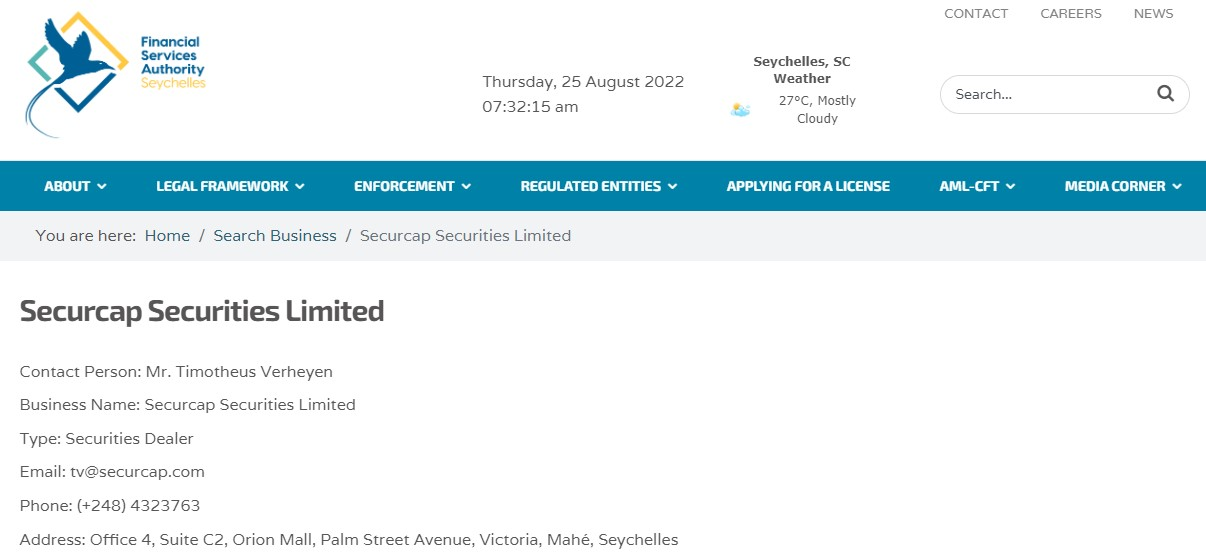Open the News link
The image size is (1206, 557).
click(1153, 13)
